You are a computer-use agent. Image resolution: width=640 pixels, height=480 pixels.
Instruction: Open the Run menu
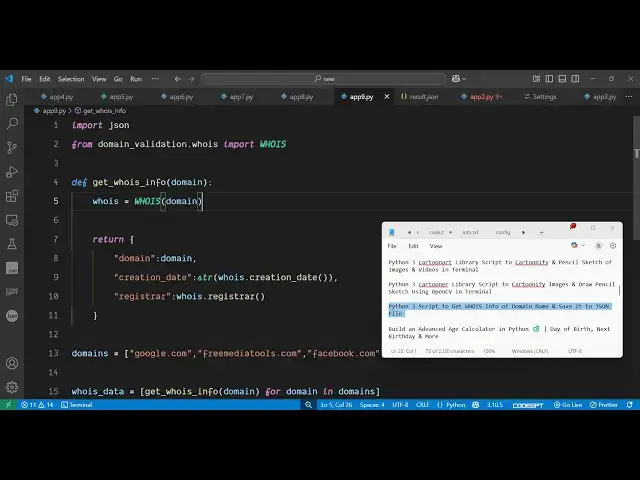(136, 79)
